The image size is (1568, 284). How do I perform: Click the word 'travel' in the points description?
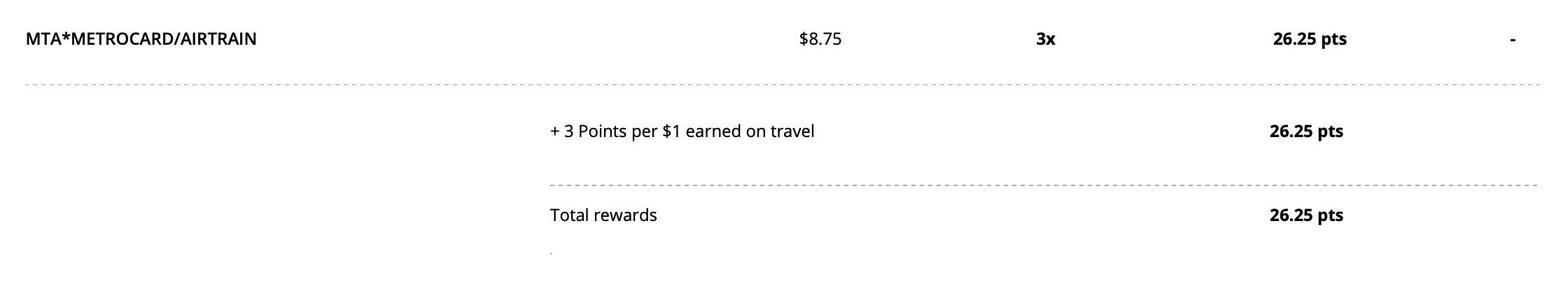(x=792, y=132)
